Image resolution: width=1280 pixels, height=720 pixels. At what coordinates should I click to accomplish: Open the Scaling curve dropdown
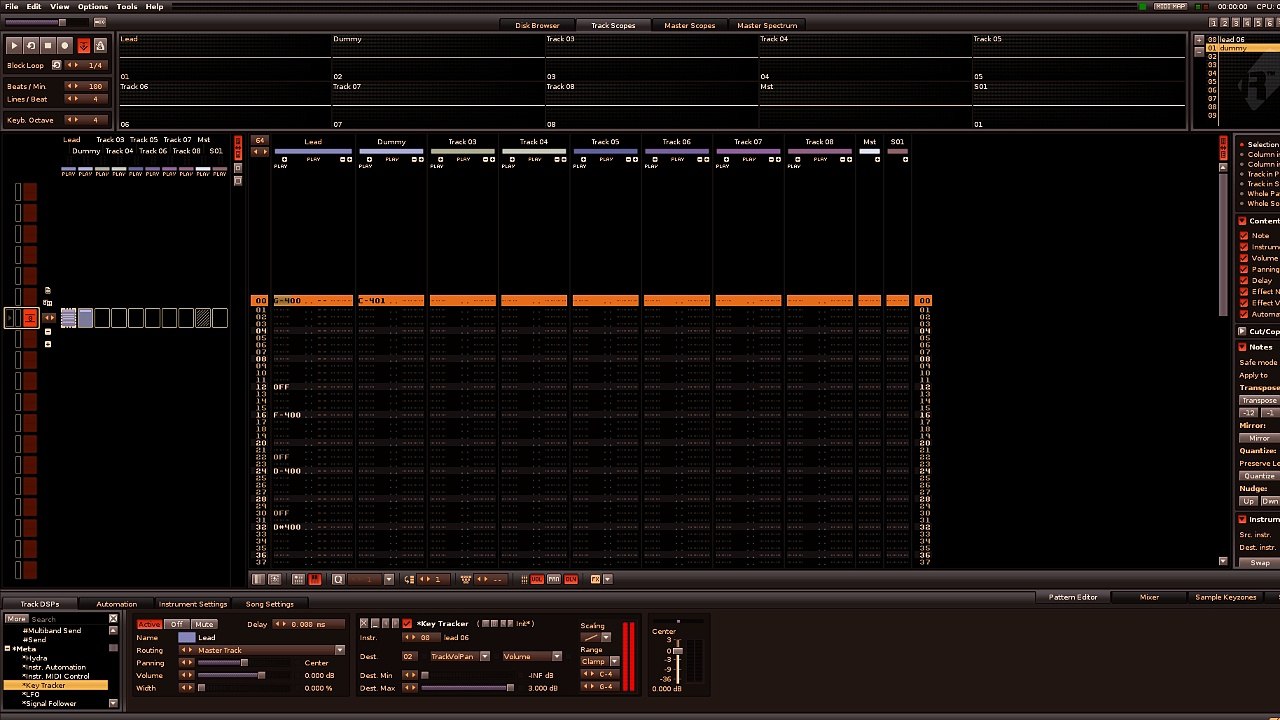click(596, 637)
